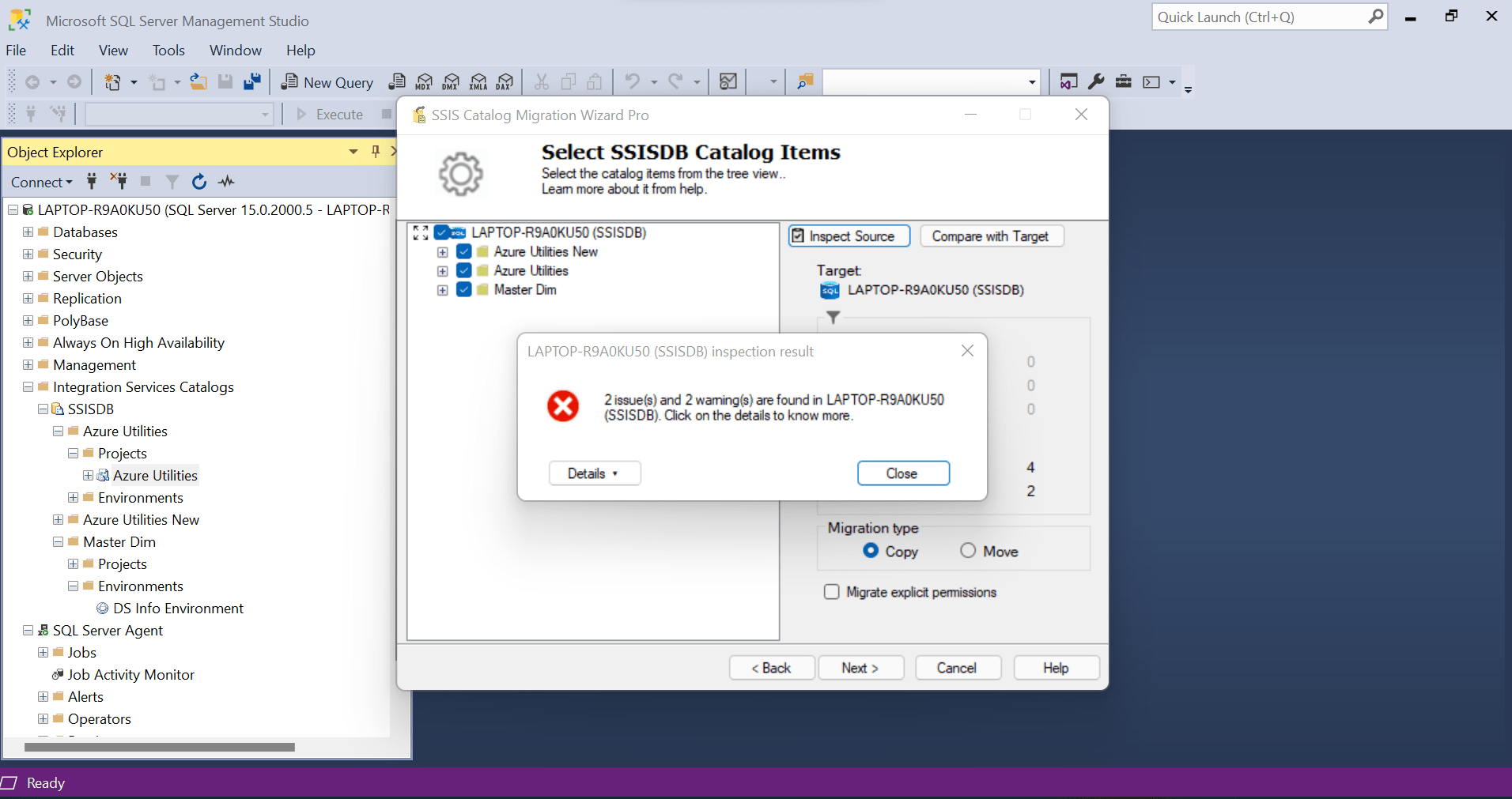Select the Move migration type

pos(968,550)
